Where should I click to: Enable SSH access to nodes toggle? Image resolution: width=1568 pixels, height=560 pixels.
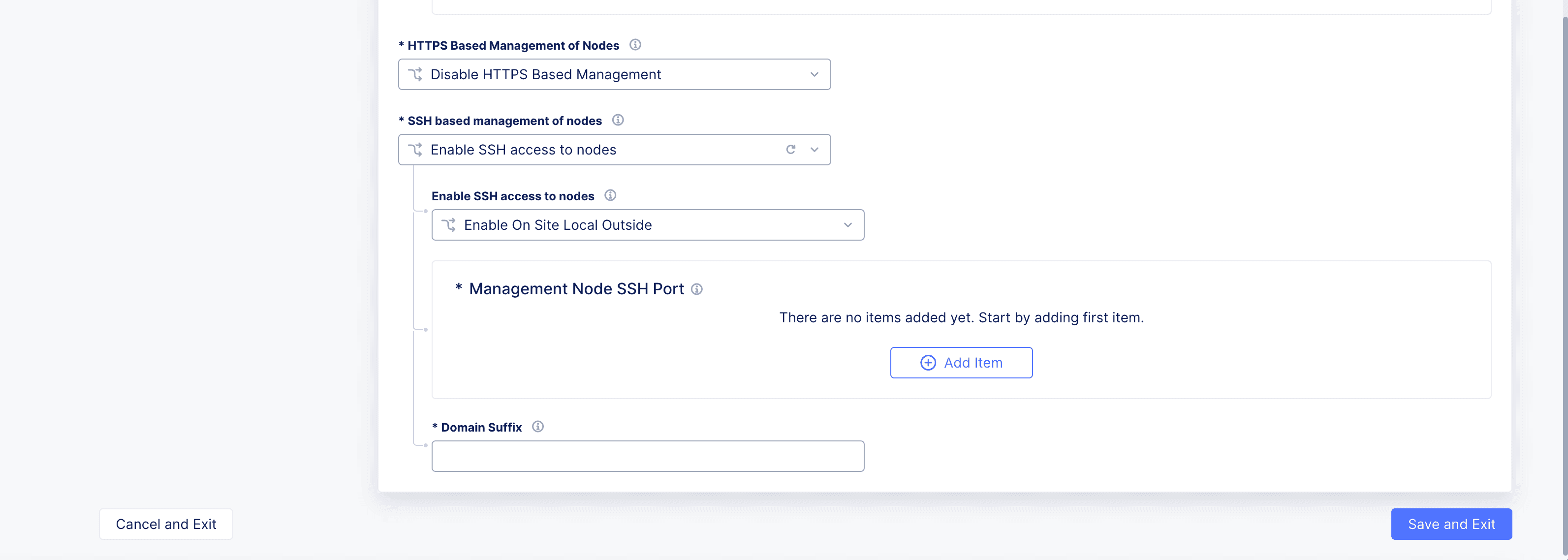pyautogui.click(x=615, y=149)
